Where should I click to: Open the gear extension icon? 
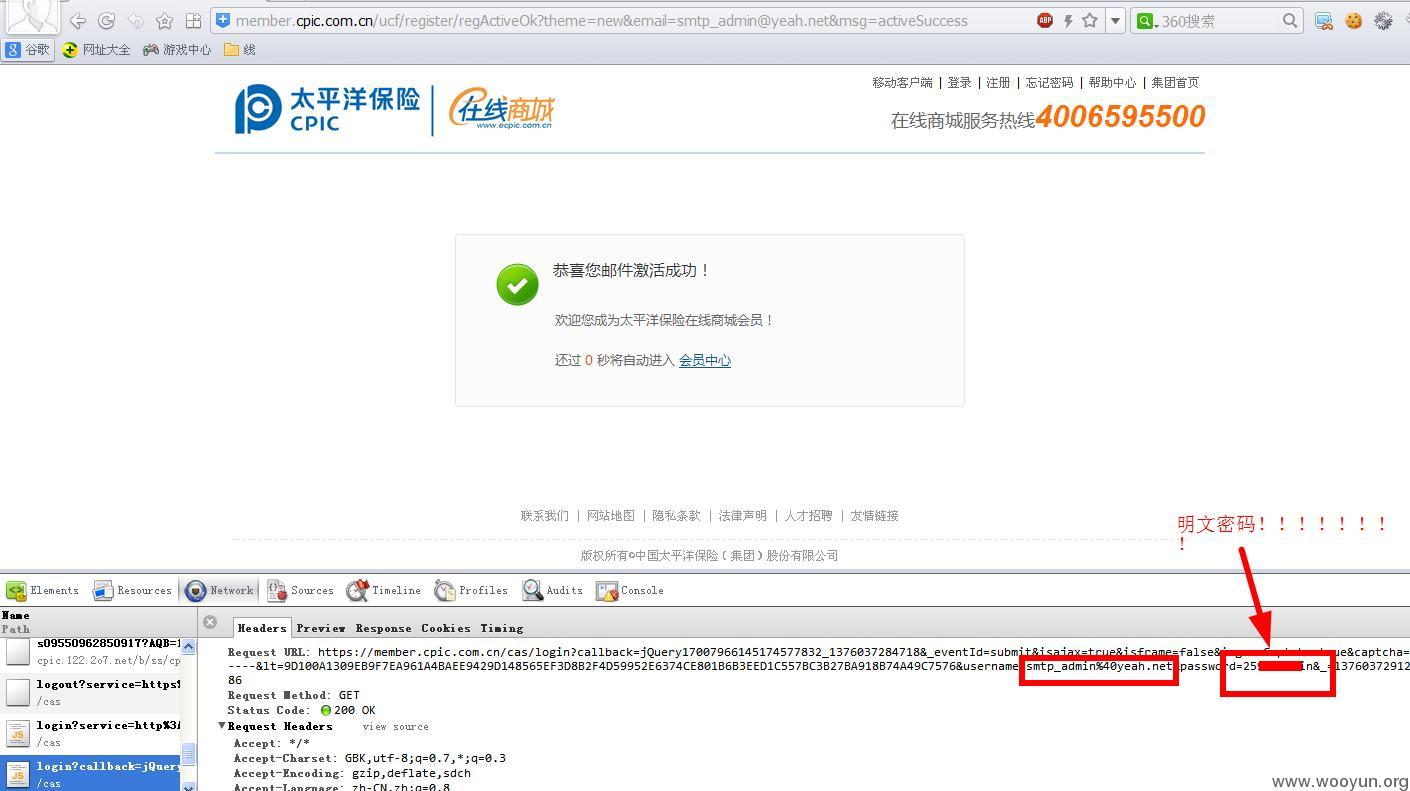click(x=1384, y=20)
